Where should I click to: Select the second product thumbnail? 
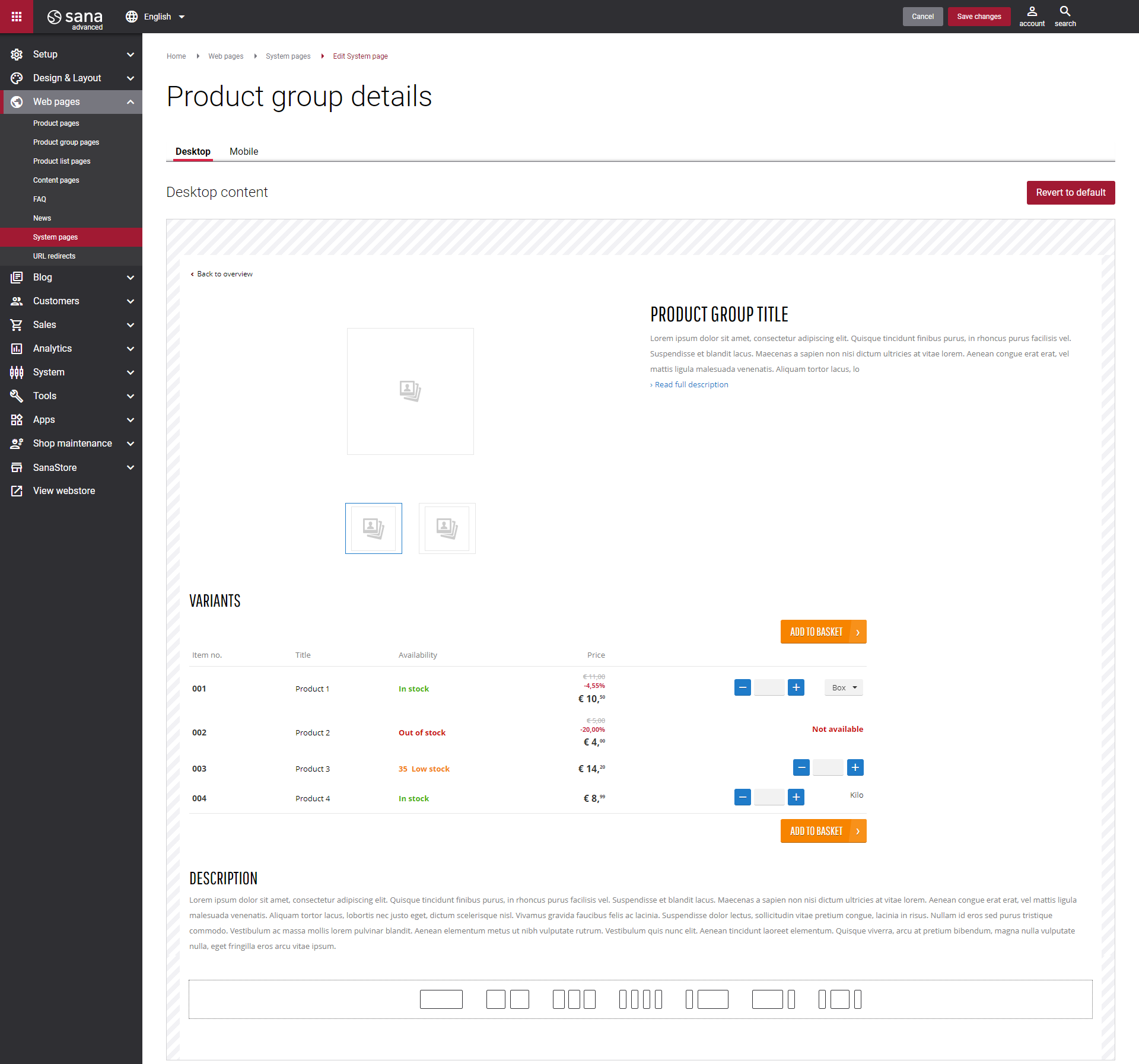(447, 528)
